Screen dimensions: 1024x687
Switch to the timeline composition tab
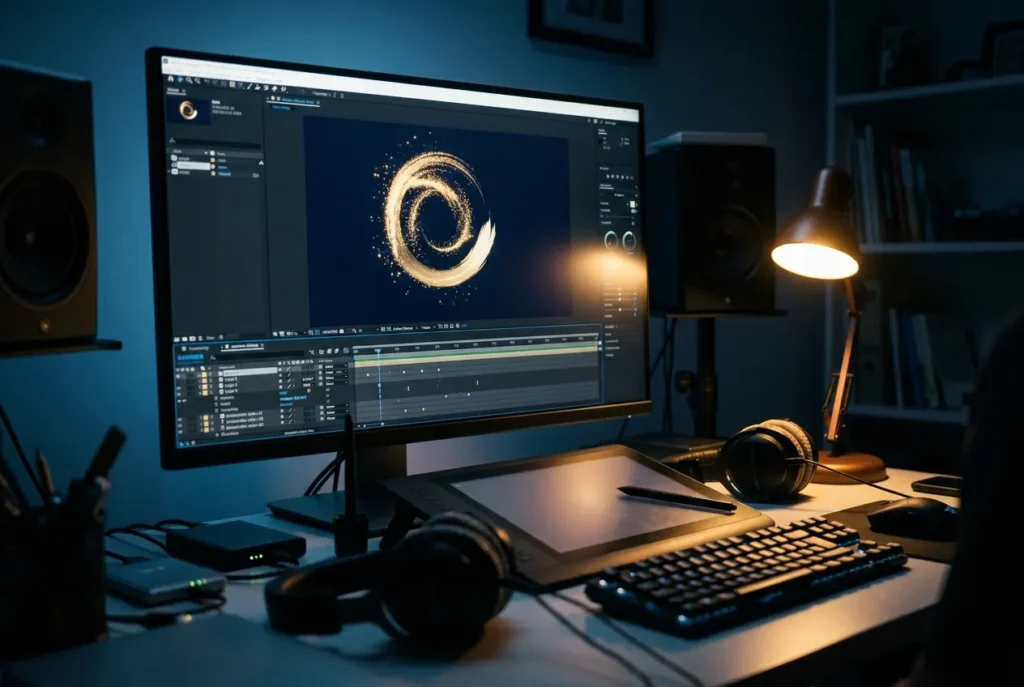point(245,346)
